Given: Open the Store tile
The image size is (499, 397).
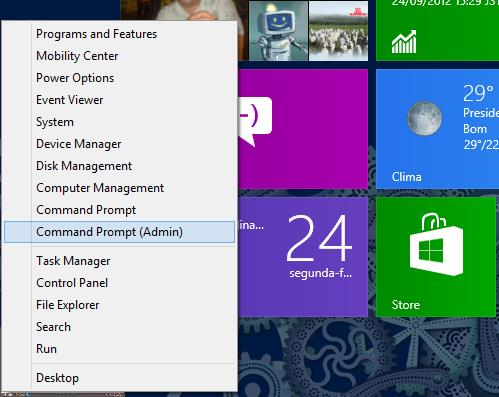Looking at the screenshot, I should tap(436, 257).
